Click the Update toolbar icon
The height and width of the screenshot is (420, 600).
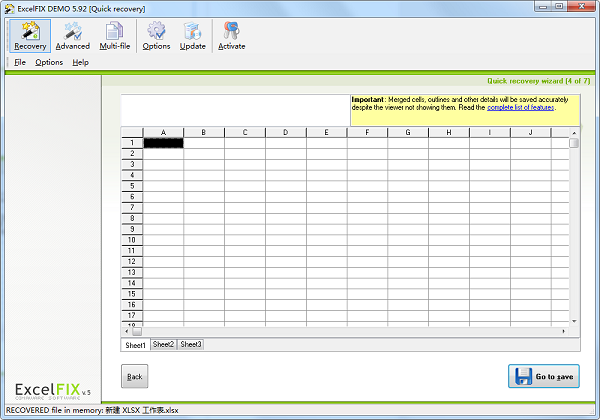point(192,35)
